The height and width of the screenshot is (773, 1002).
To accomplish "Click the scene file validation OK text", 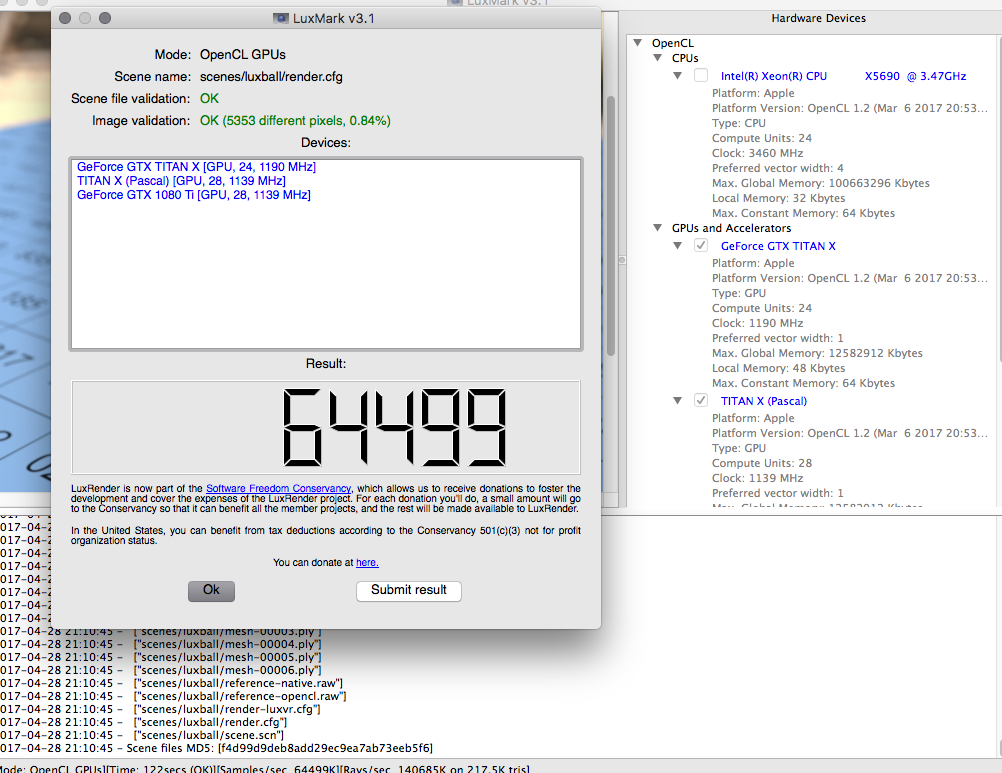I will 209,98.
